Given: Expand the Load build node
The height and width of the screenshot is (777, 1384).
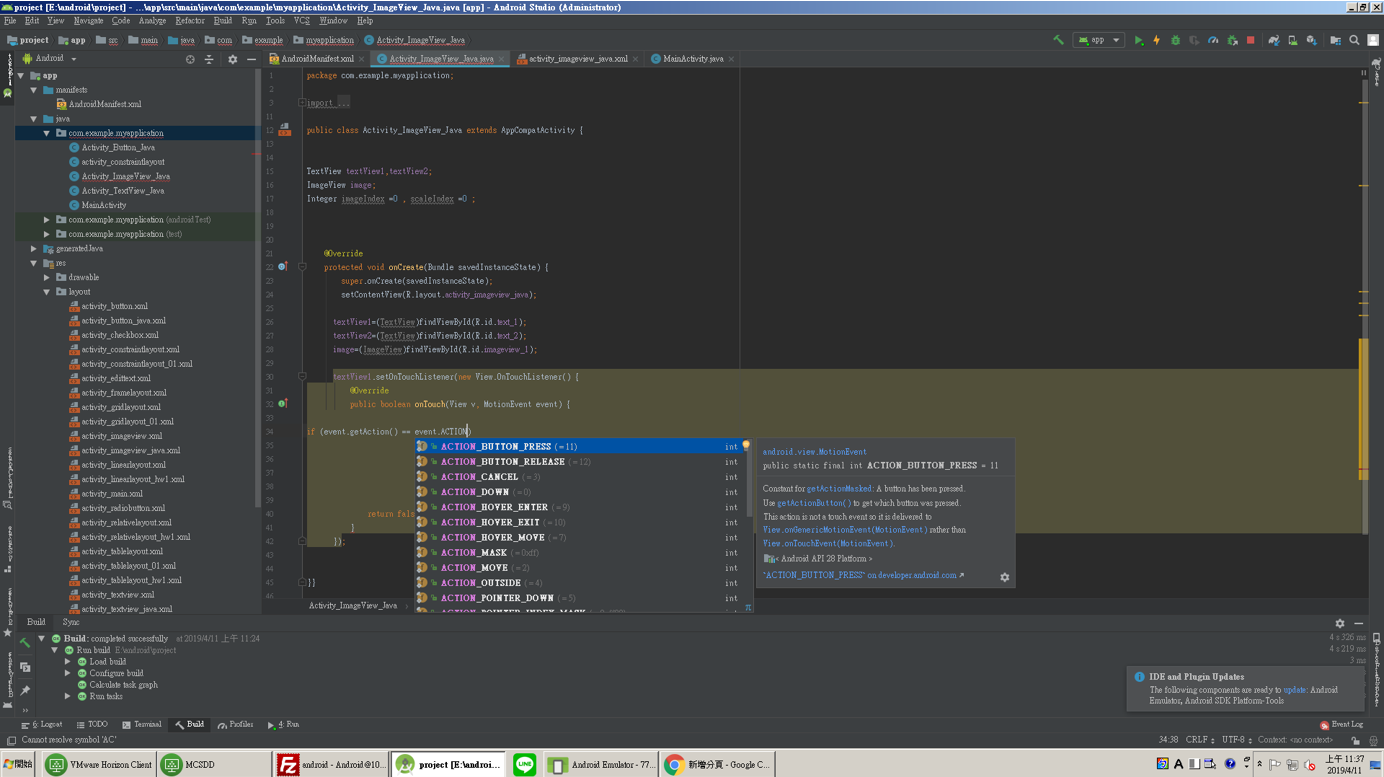Looking at the screenshot, I should (68, 662).
